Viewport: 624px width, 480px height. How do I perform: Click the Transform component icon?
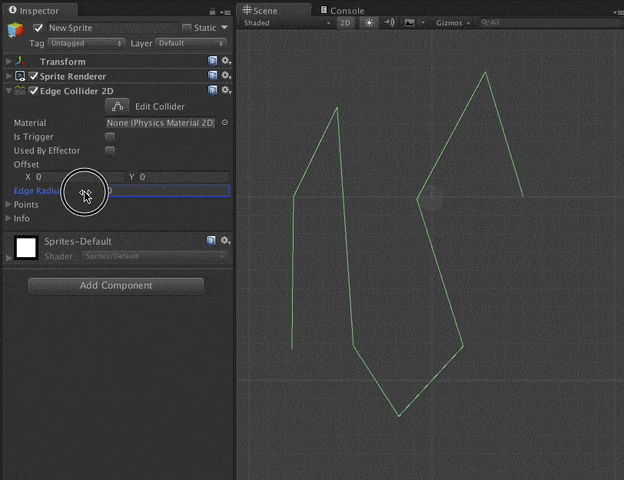click(x=20, y=61)
